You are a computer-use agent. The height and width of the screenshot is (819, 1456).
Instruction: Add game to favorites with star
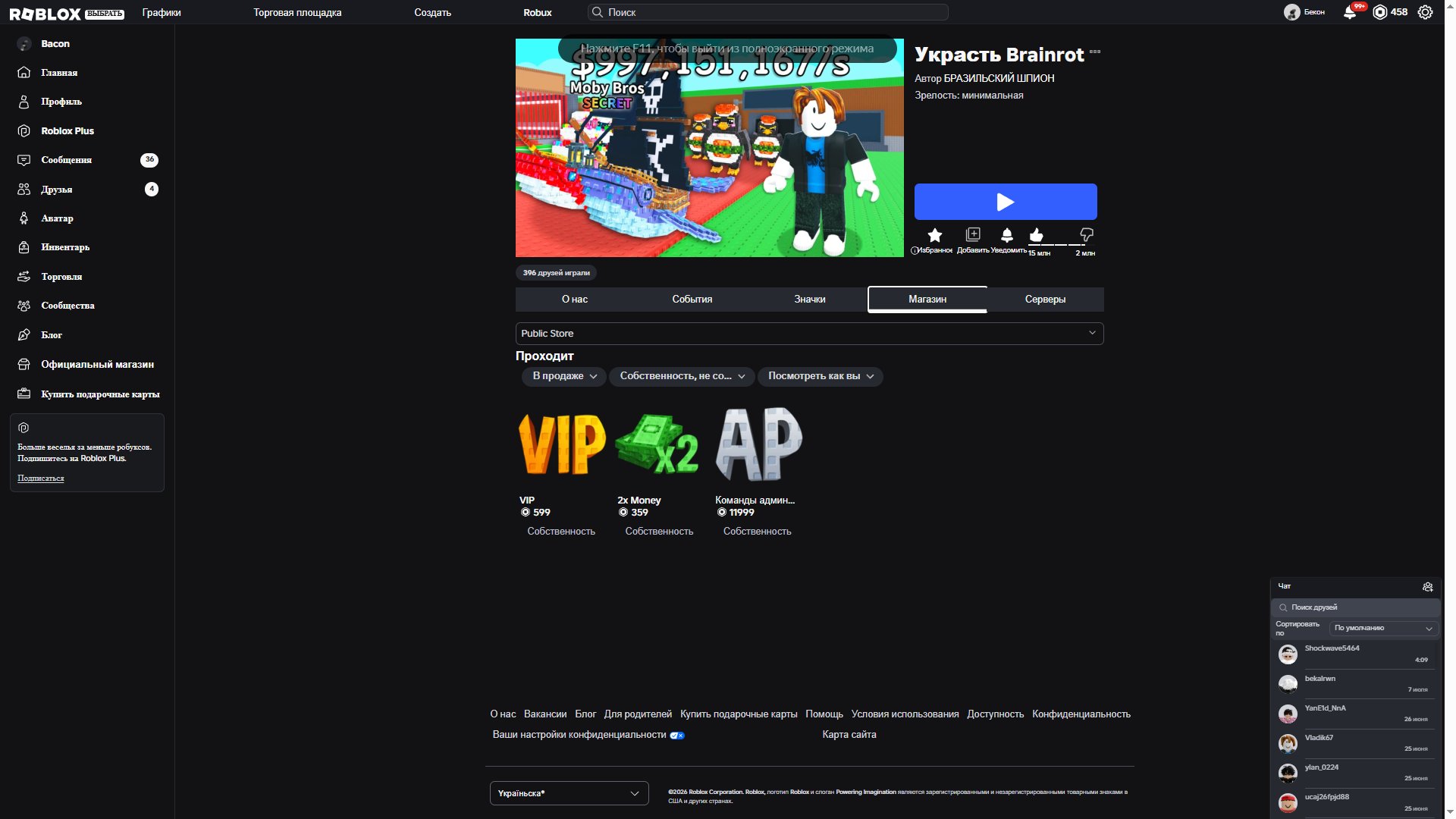tap(934, 235)
